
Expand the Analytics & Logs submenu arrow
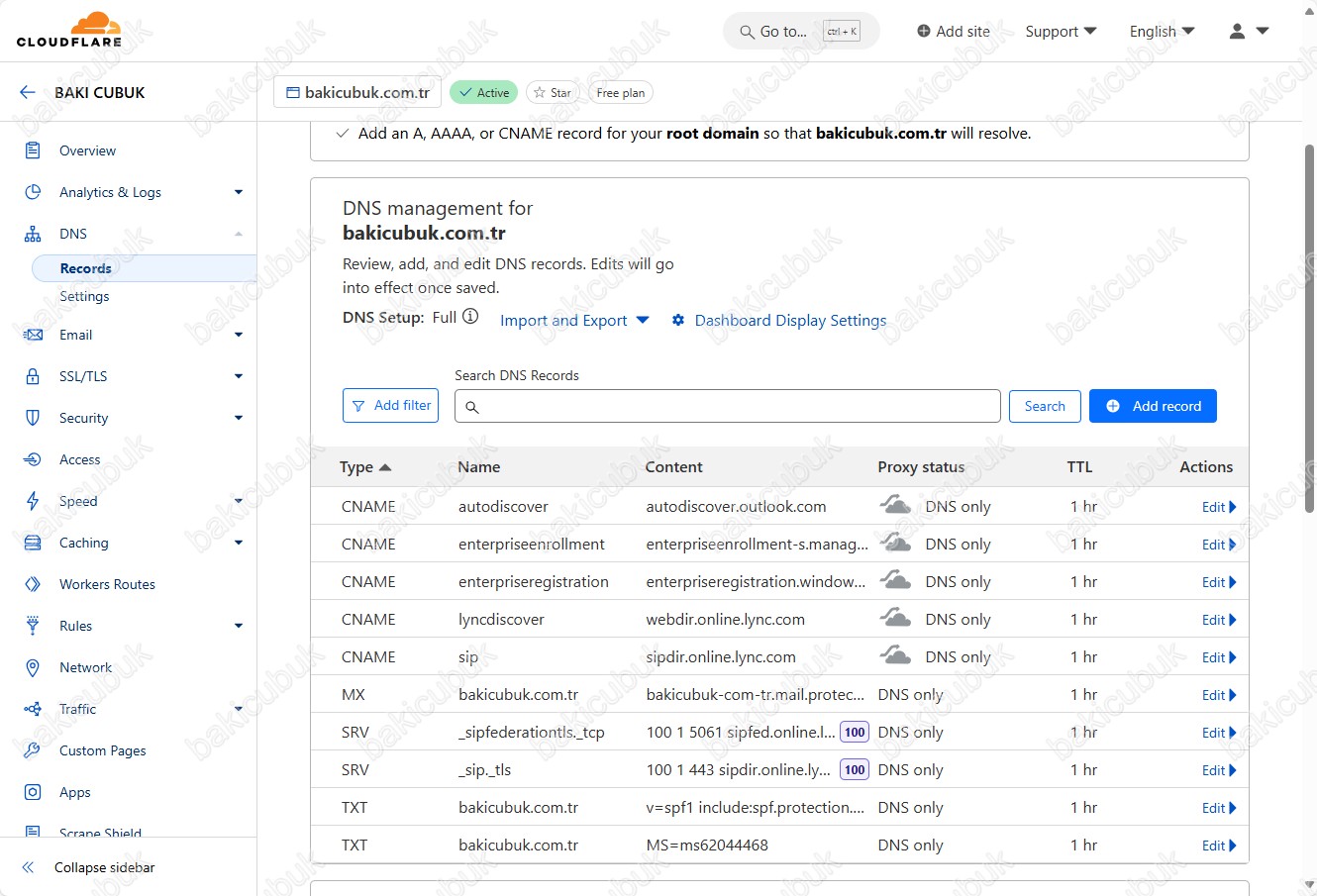click(x=239, y=192)
